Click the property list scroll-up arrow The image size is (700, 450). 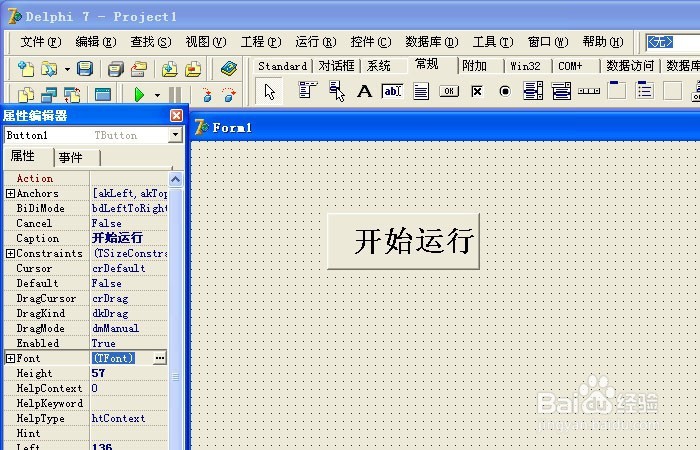[x=175, y=179]
